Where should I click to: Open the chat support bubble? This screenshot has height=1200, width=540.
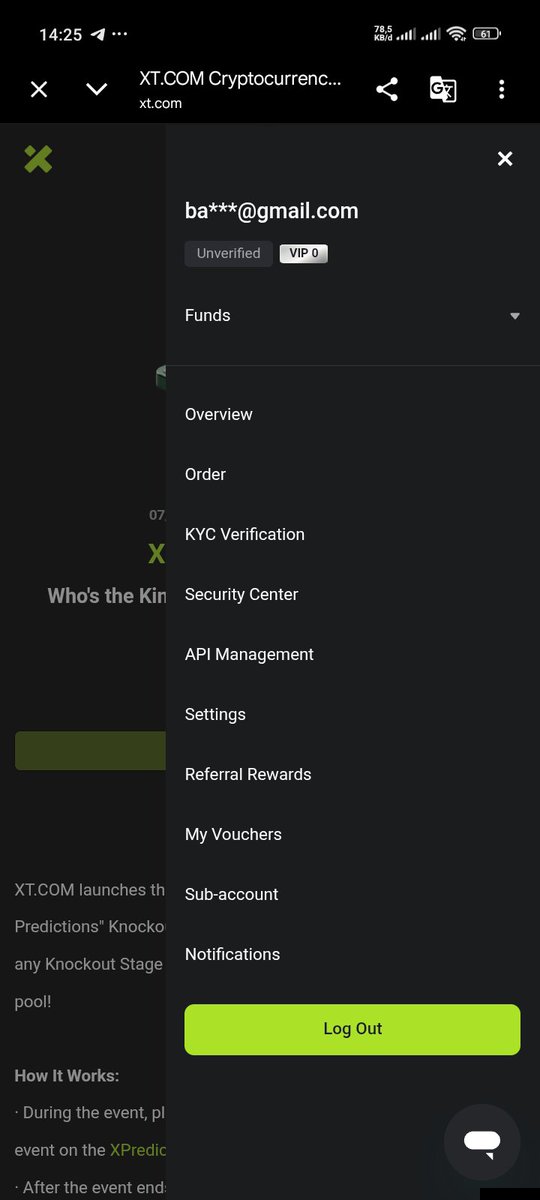(x=482, y=1142)
